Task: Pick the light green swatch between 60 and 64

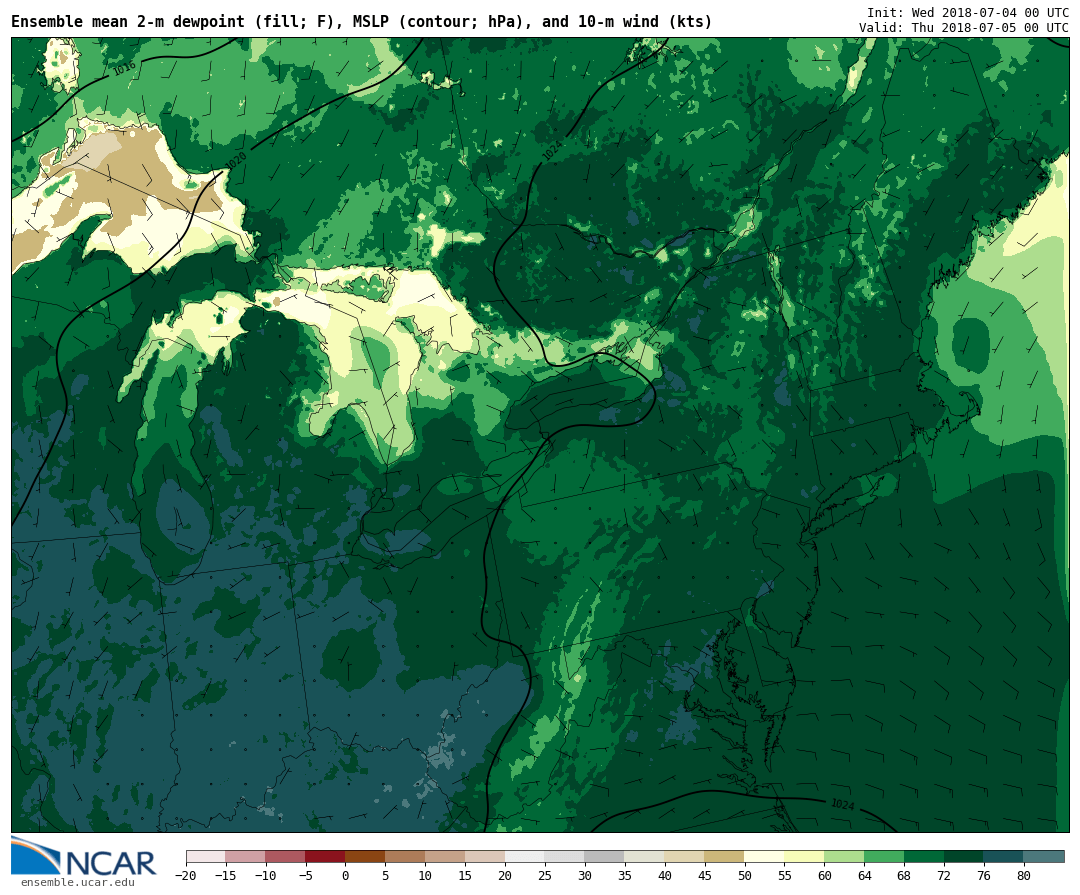Action: 845,856
